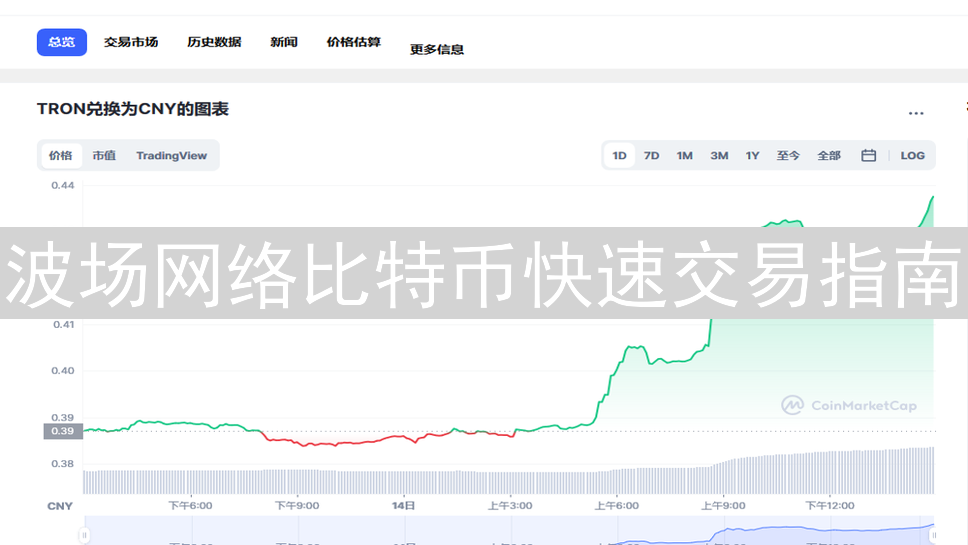Open the 交易市场 tab

pos(131,42)
